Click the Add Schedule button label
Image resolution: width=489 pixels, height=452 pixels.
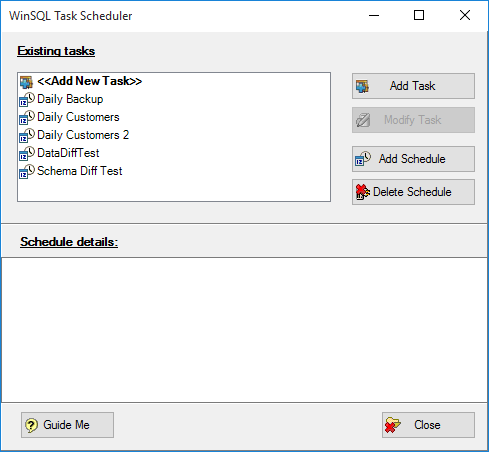tap(412, 159)
